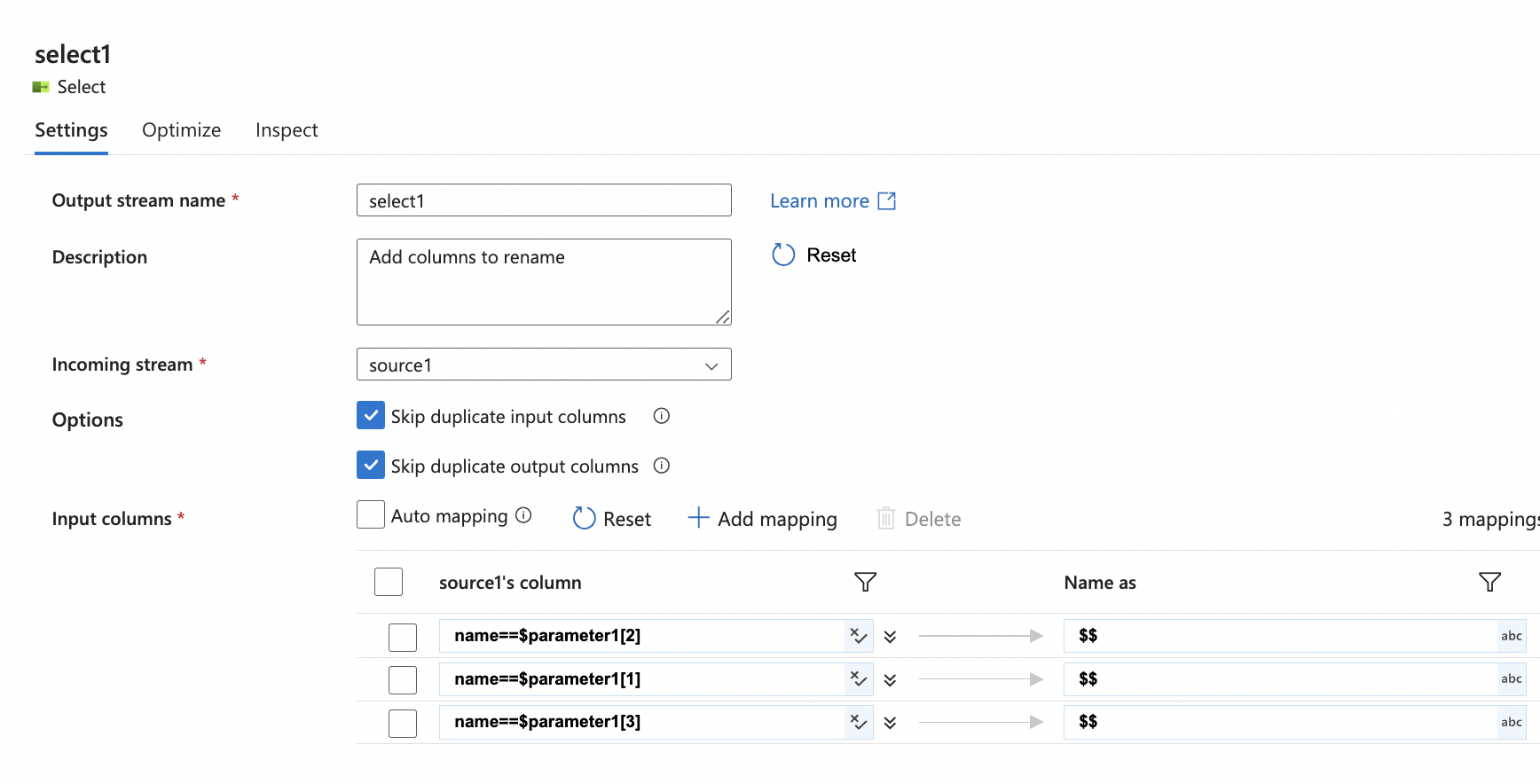
Task: Click the filter icon beside source1's column
Action: [865, 582]
